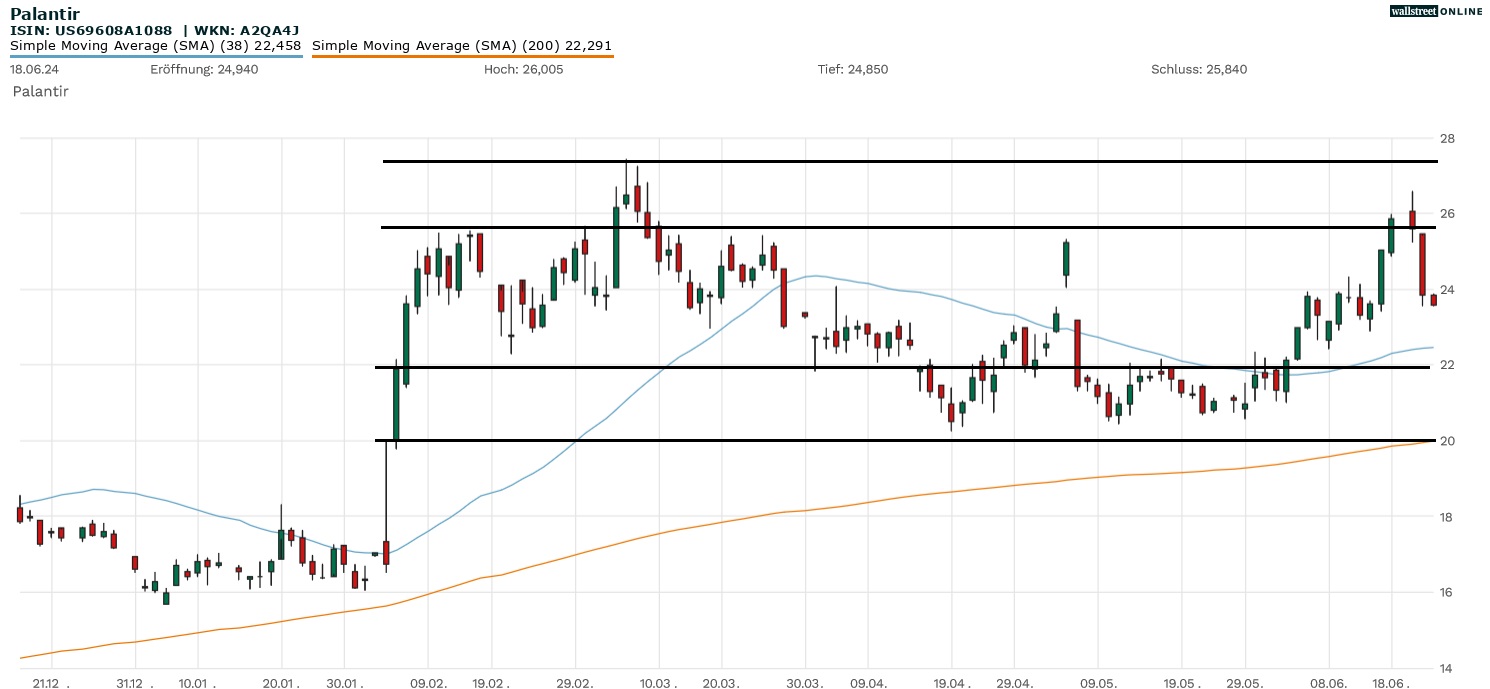Click the topmost black horizontal resistance line
The width and height of the screenshot is (1490, 689).
pyautogui.click(x=900, y=161)
